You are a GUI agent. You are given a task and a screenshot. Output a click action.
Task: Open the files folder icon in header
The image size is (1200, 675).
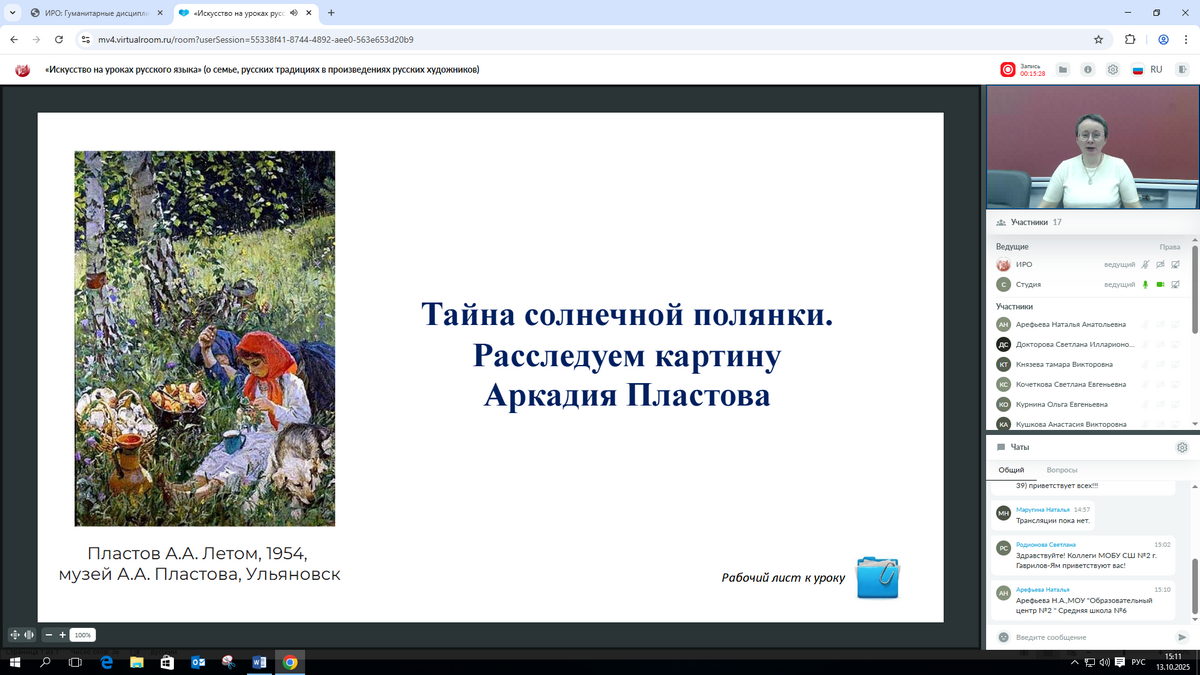[x=1062, y=70]
